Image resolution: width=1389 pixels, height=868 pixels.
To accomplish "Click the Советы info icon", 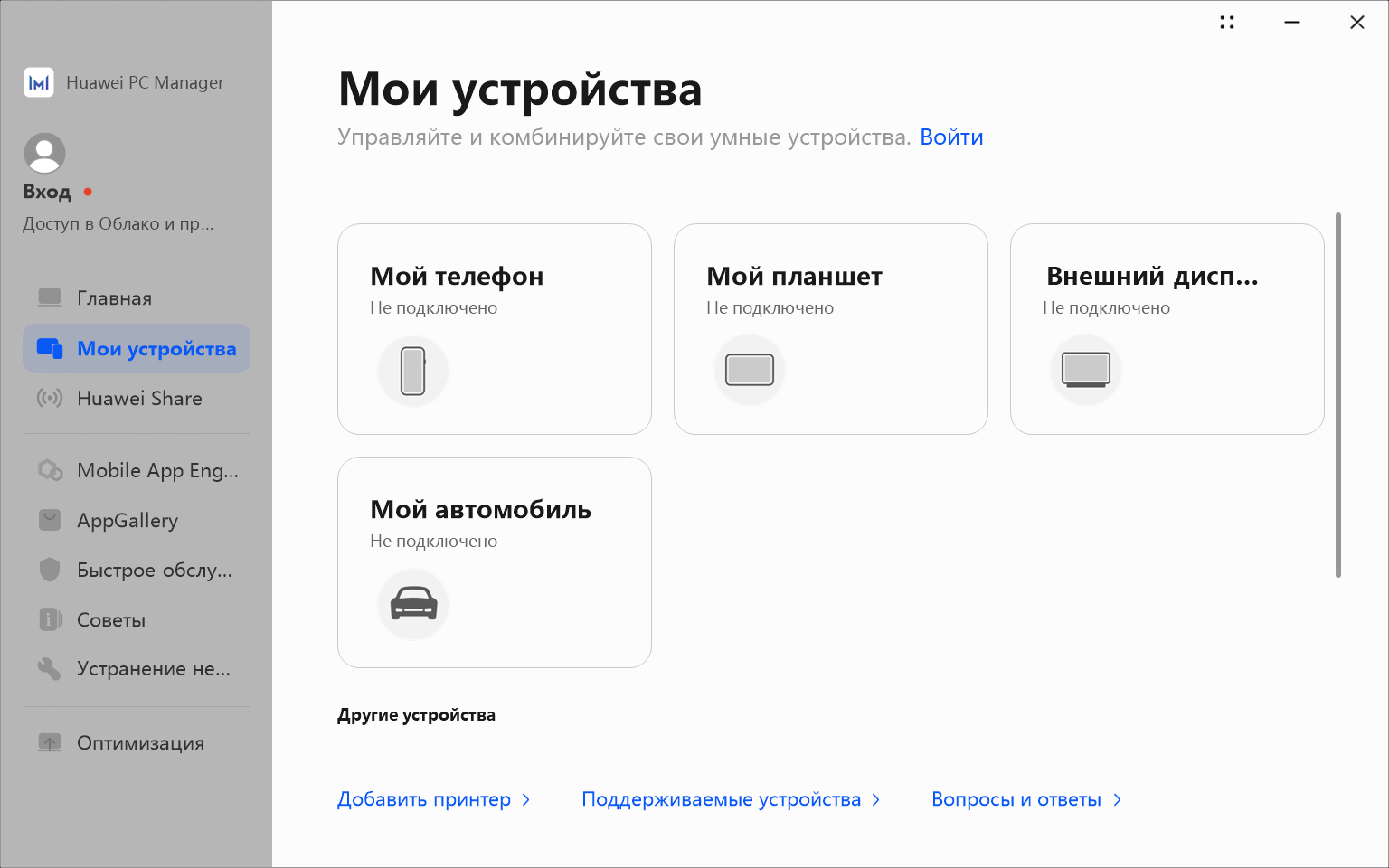I will pos(50,619).
